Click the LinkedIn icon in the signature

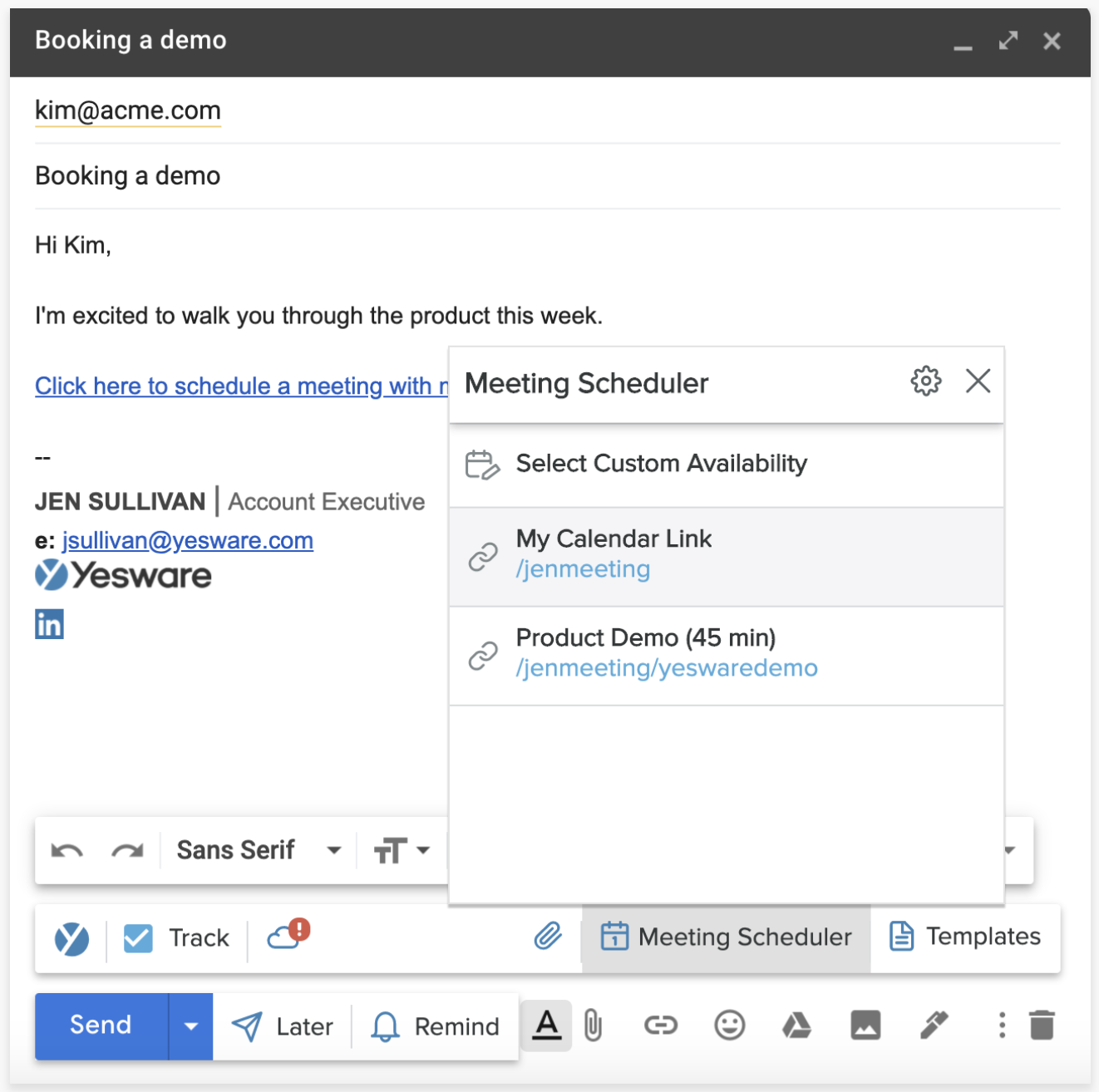48,624
